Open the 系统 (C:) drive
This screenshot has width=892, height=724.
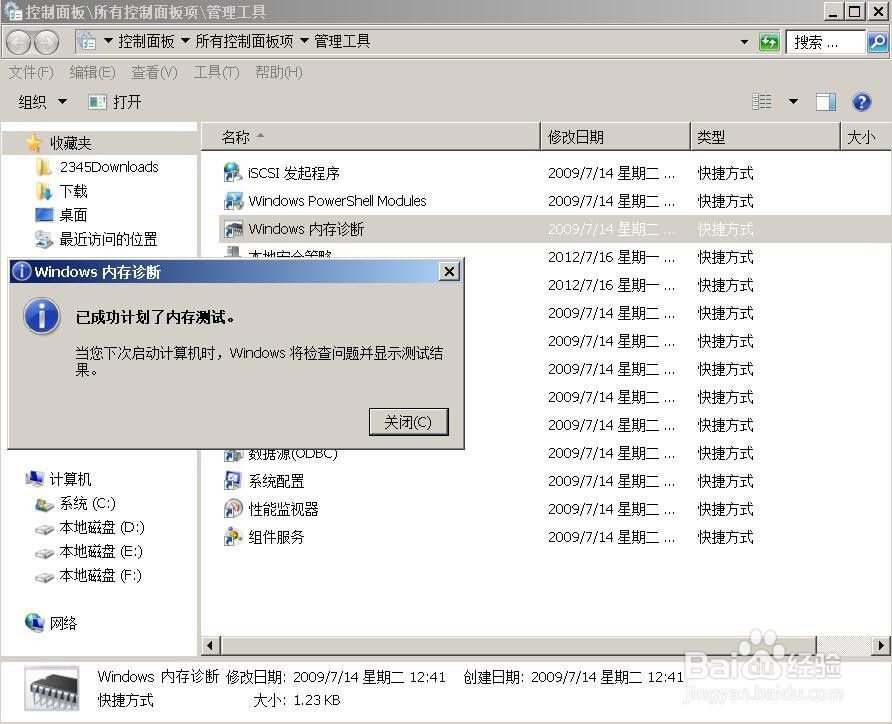coord(75,503)
